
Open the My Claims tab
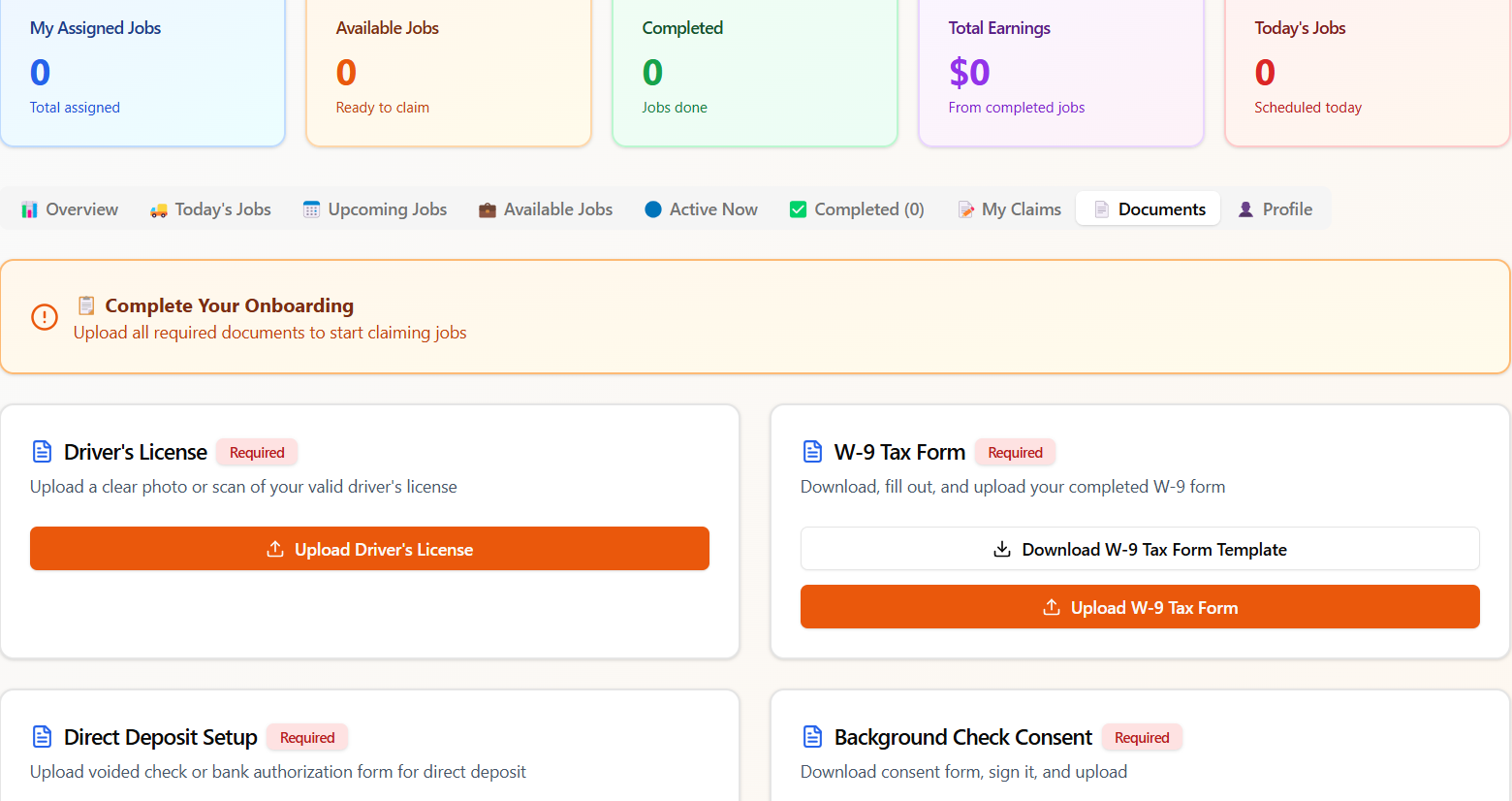tap(1009, 209)
